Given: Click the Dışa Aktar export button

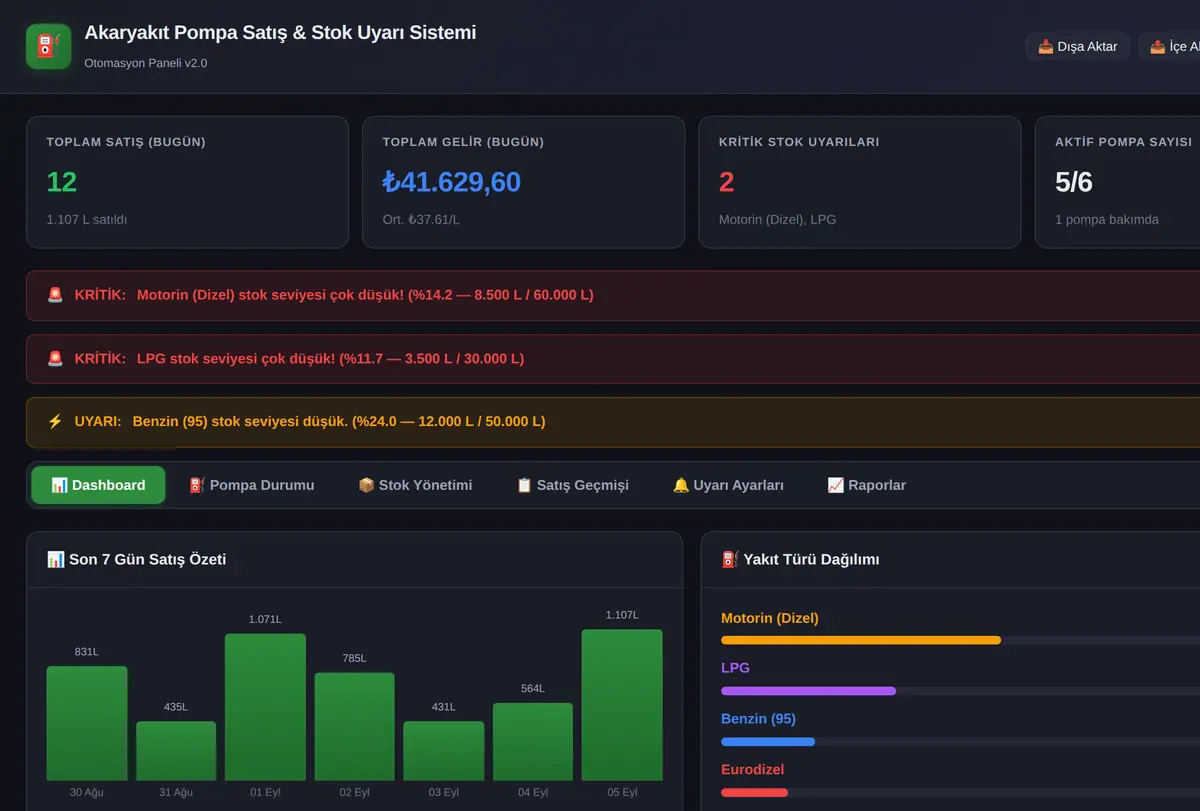Looking at the screenshot, I should click(1078, 47).
